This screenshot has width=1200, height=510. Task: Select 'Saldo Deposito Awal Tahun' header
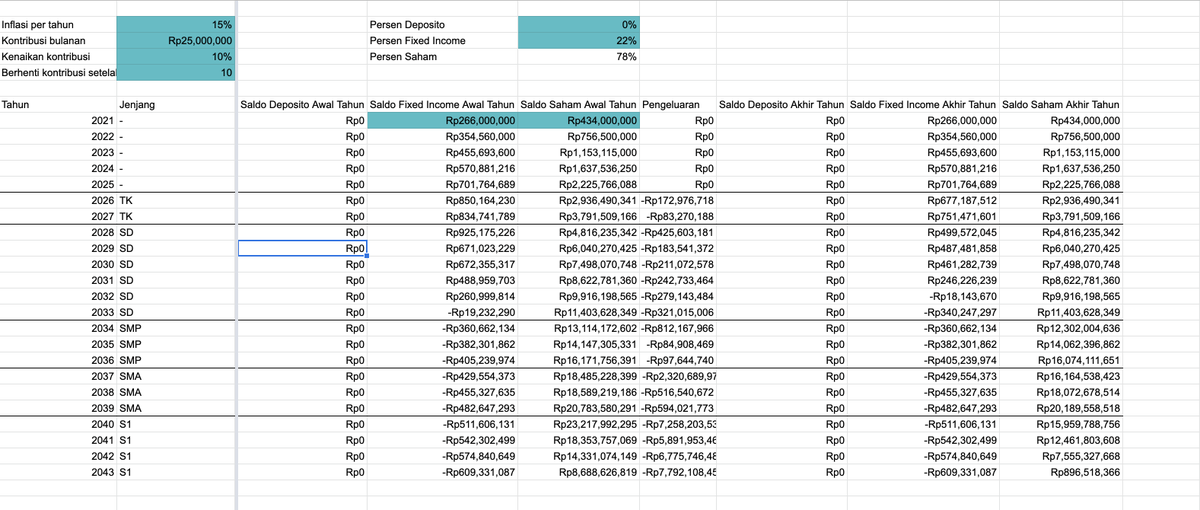click(x=303, y=104)
